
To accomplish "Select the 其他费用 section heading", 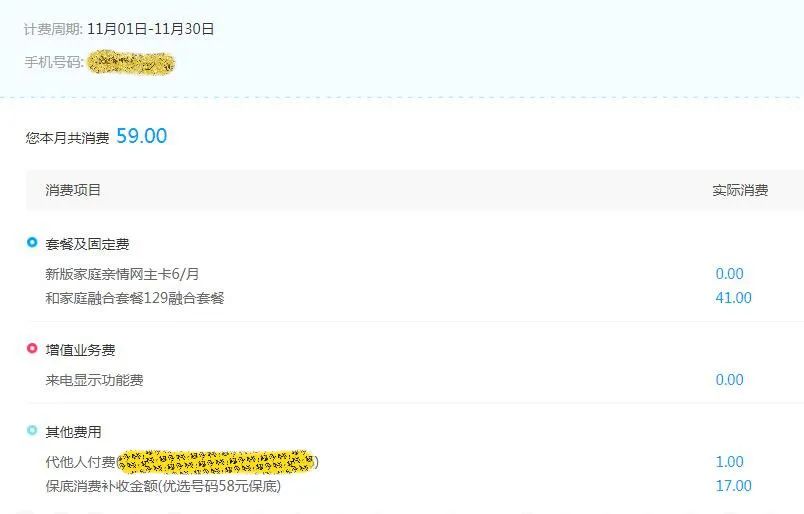I will tap(73, 432).
